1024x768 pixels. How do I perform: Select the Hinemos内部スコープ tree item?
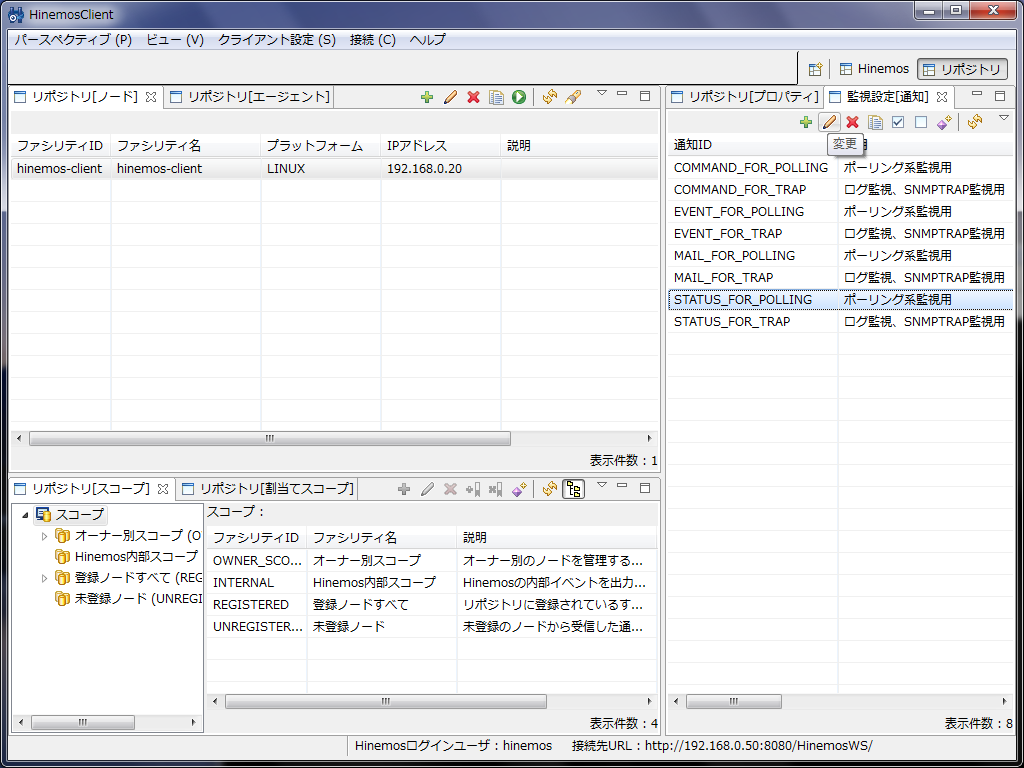pyautogui.click(x=127, y=557)
